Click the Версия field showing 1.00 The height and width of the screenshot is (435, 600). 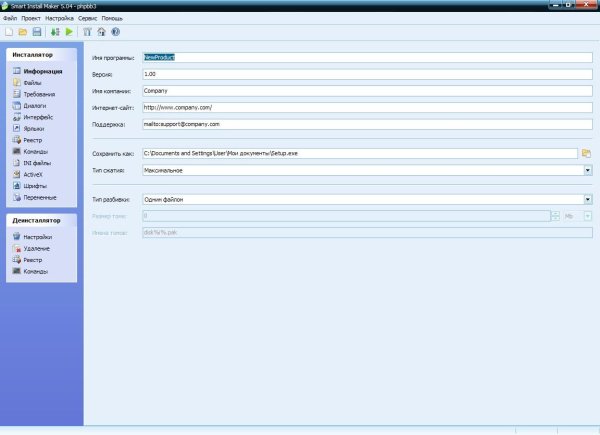tap(367, 74)
